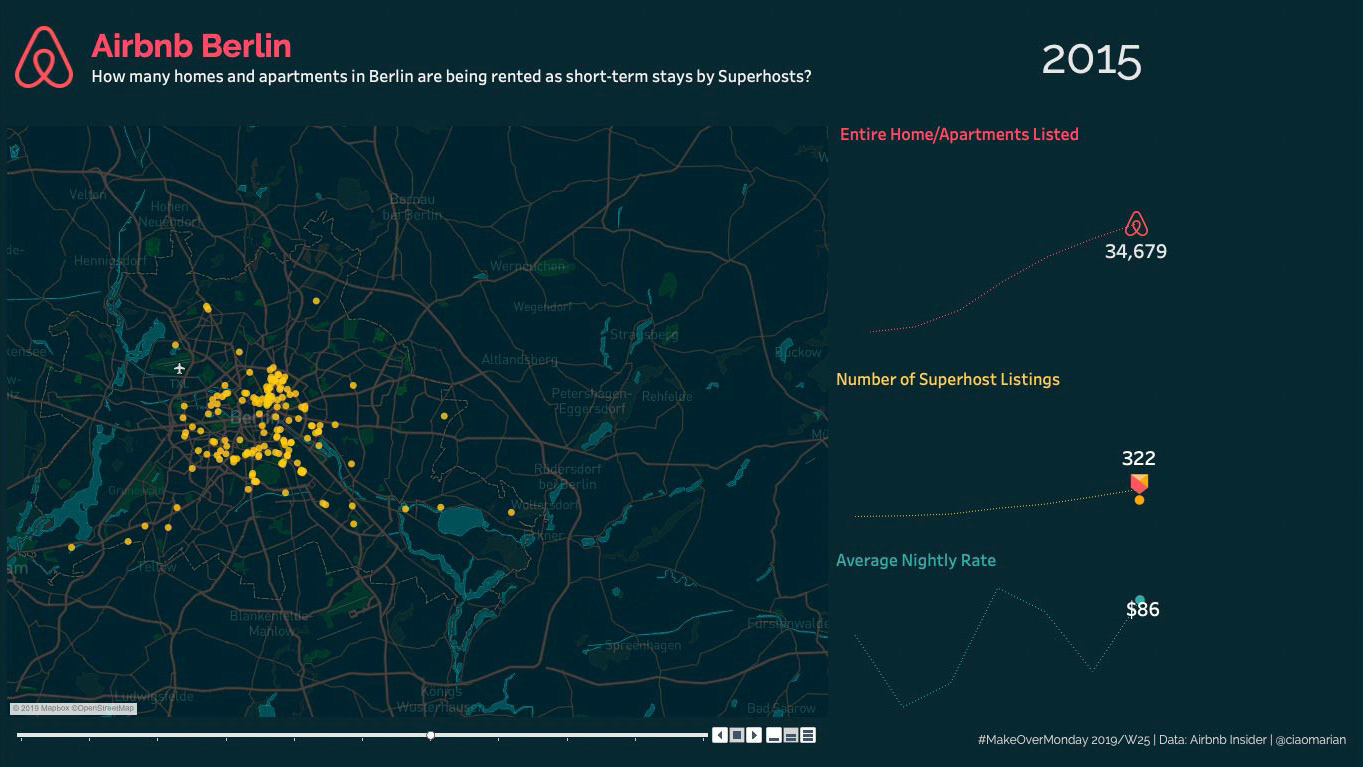Click the pink listings trend line
The image size is (1363, 767).
[1000, 284]
